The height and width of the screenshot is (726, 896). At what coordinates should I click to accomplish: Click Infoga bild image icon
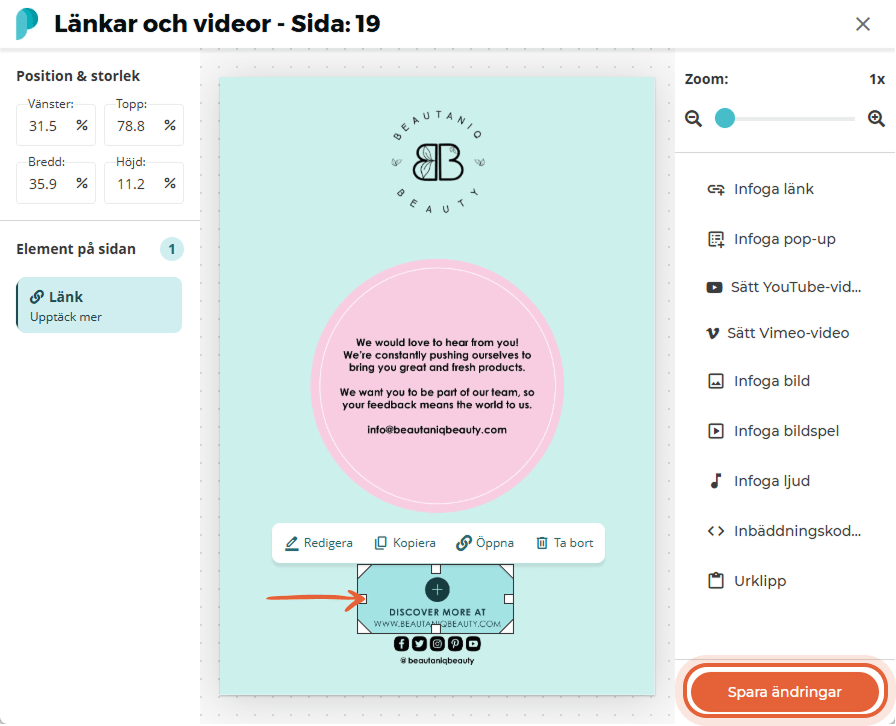point(716,381)
